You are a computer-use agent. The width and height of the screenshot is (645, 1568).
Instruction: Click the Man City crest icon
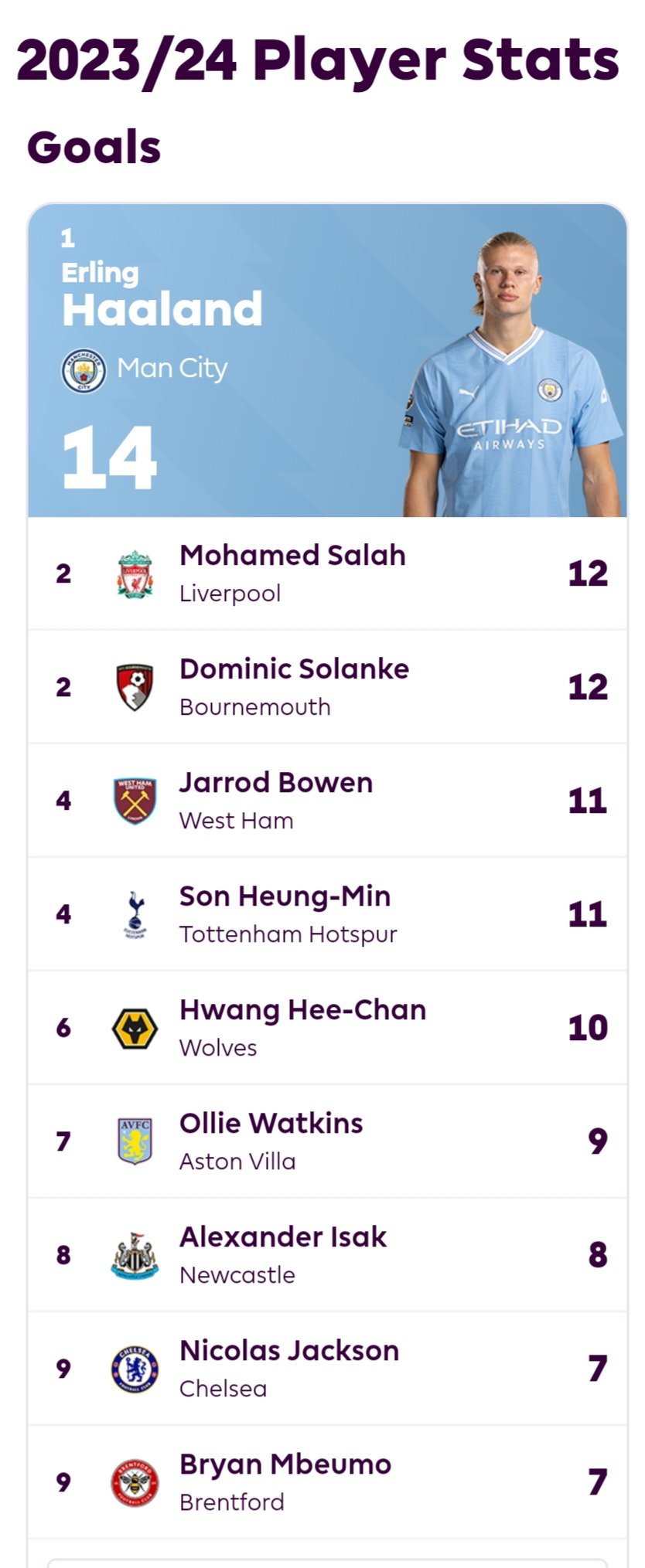[84, 371]
